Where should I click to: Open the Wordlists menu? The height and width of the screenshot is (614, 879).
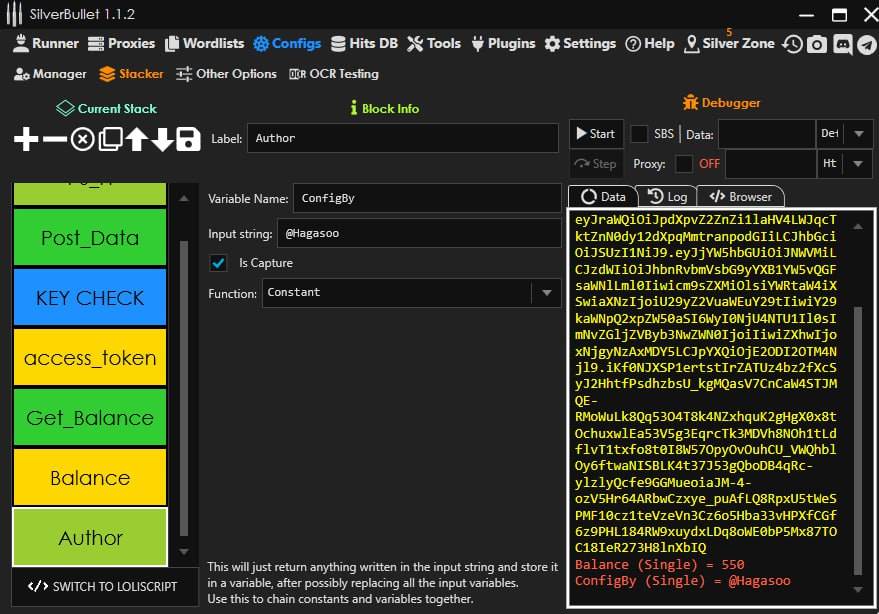(x=204, y=44)
